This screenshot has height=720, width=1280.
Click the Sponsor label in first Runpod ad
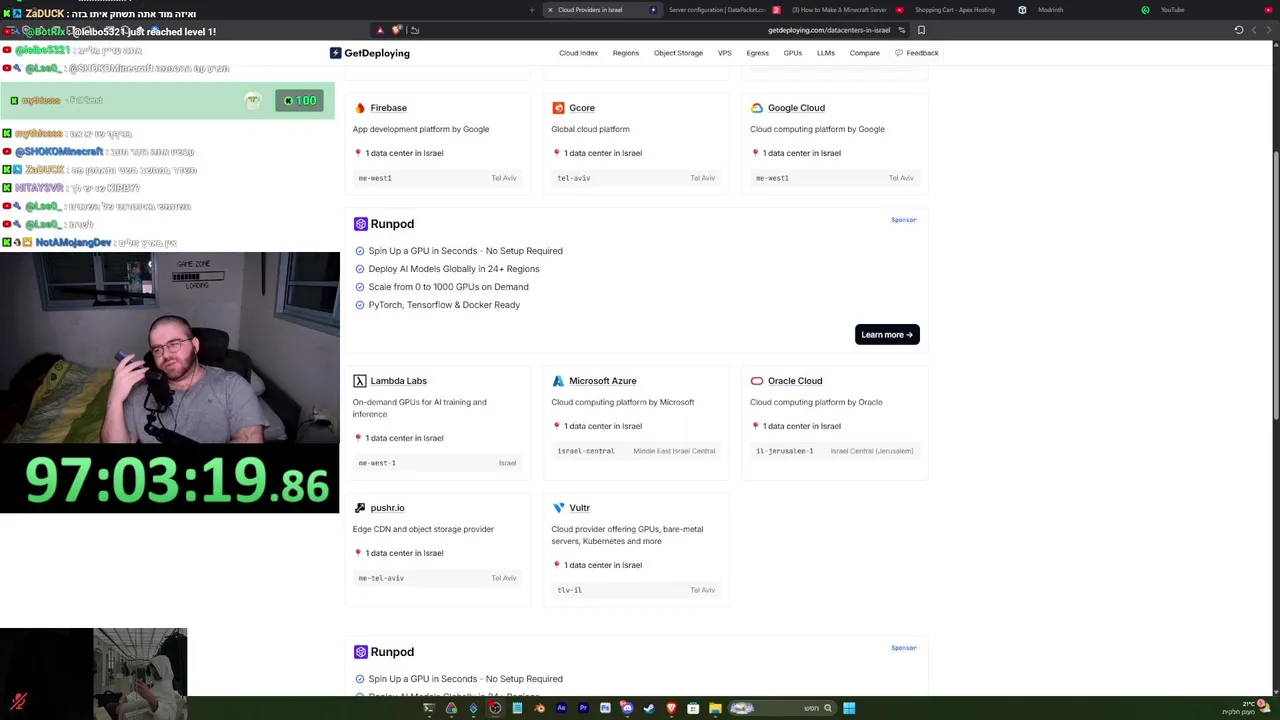pos(903,220)
